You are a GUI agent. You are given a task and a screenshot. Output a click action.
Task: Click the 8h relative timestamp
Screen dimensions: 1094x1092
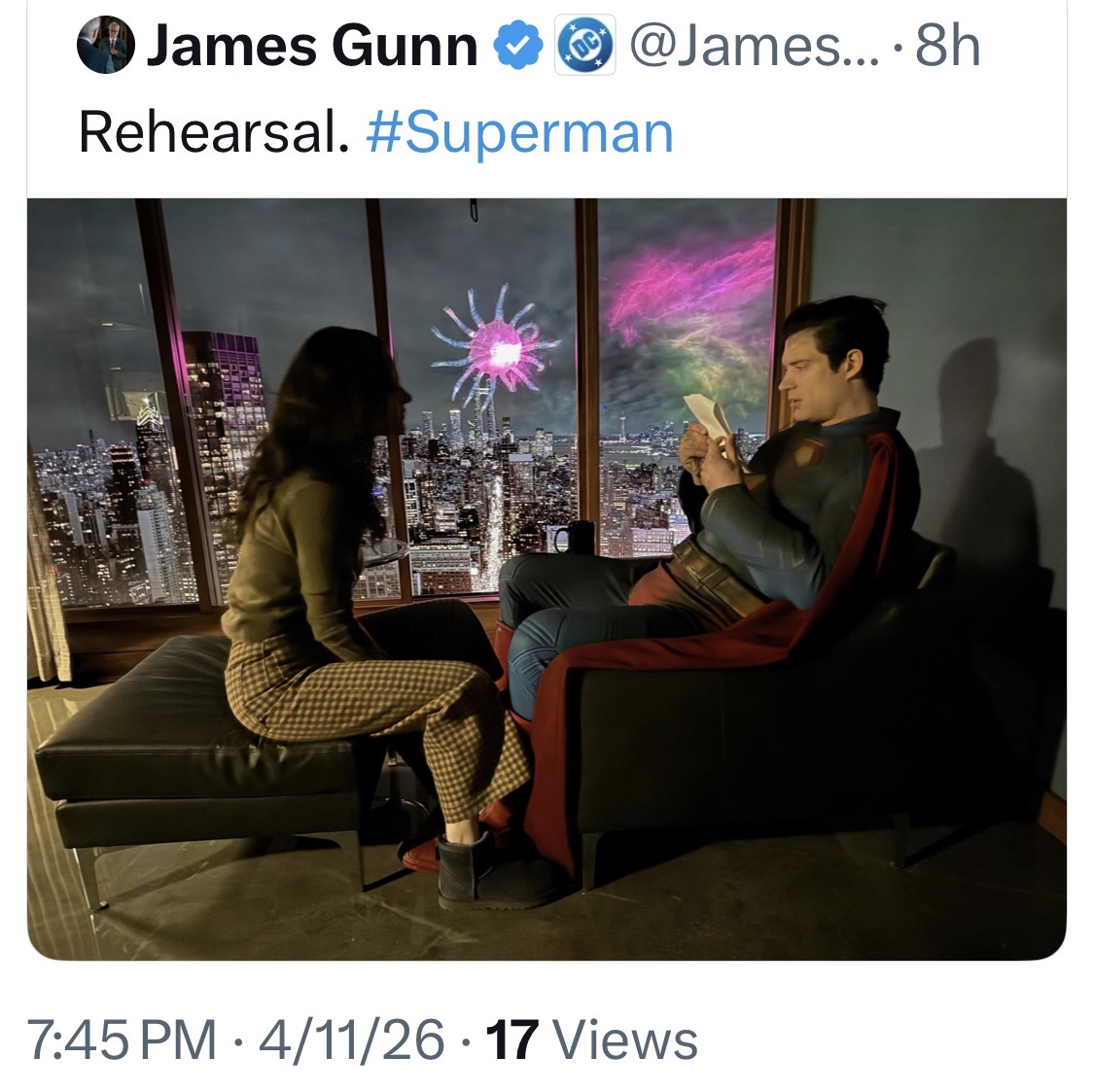(947, 48)
